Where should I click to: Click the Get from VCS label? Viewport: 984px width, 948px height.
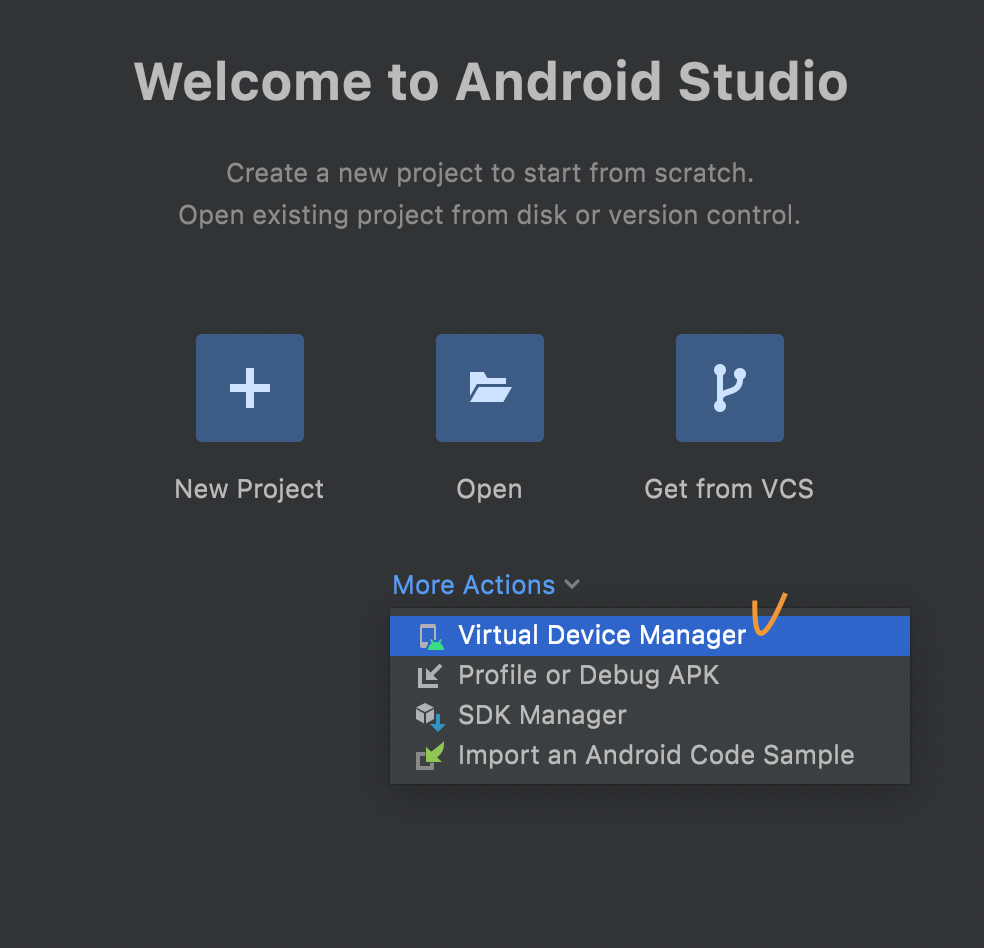[729, 489]
